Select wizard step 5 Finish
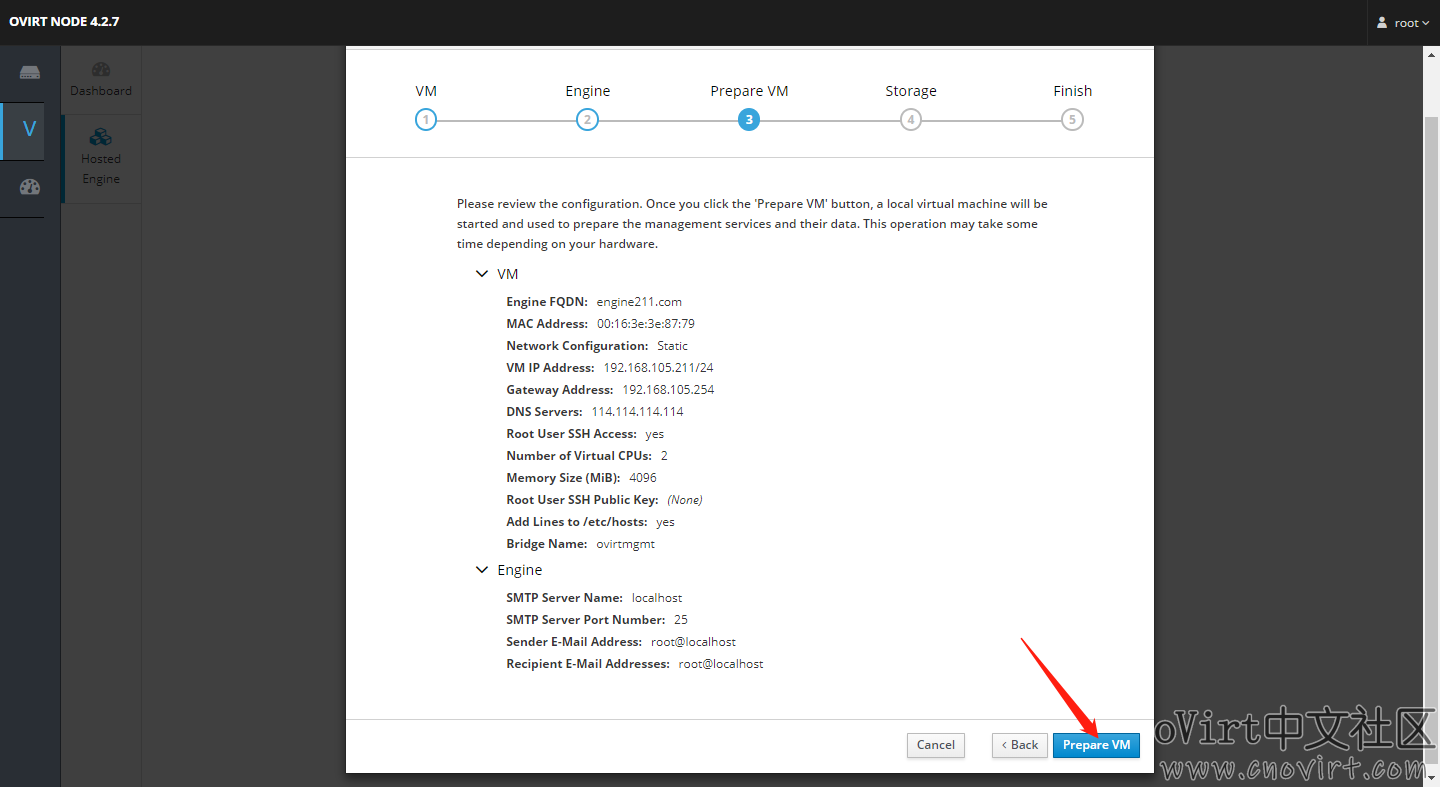Viewport: 1440px width, 787px height. tap(1072, 119)
